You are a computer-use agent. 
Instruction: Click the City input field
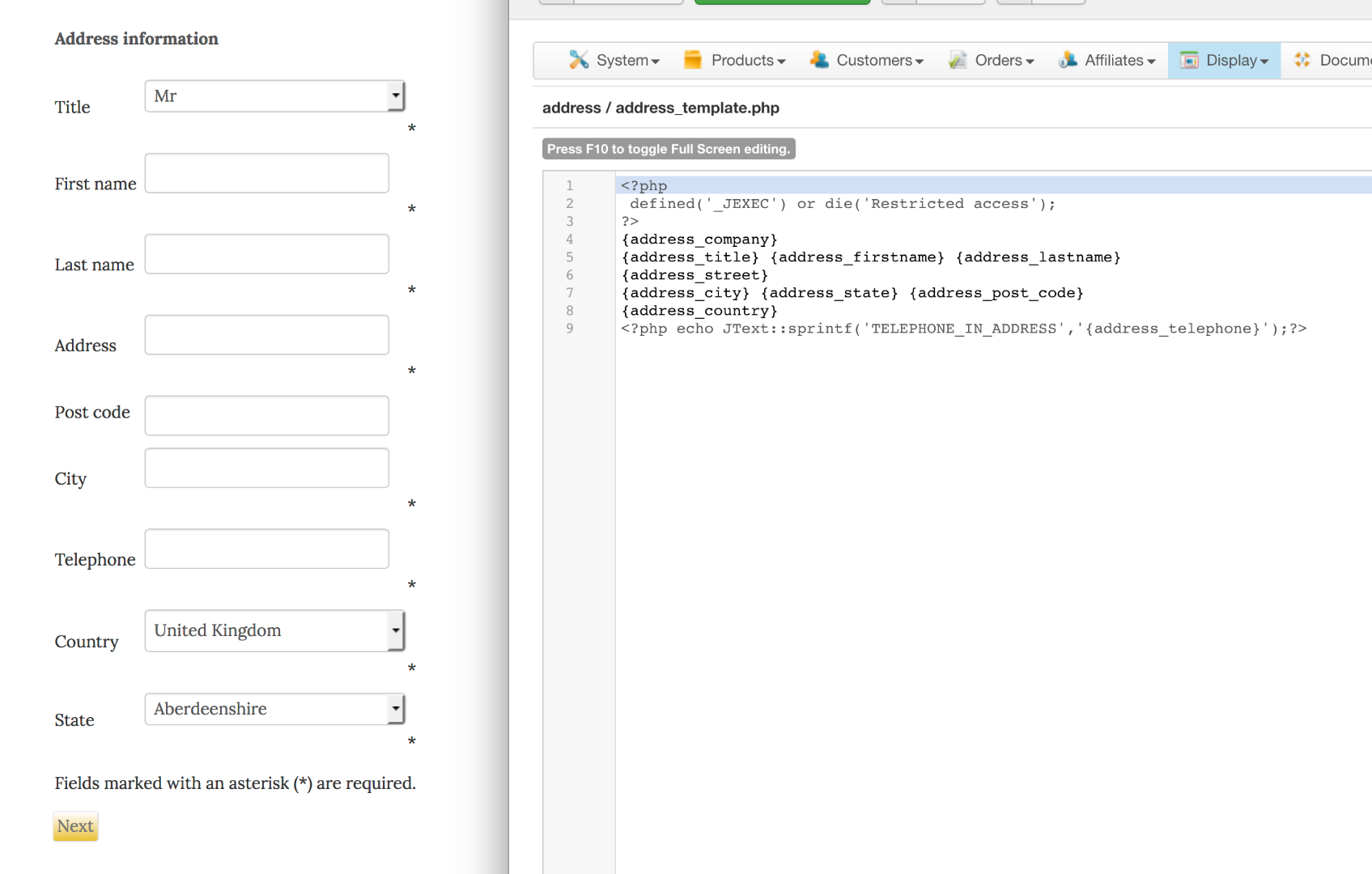tap(266, 468)
